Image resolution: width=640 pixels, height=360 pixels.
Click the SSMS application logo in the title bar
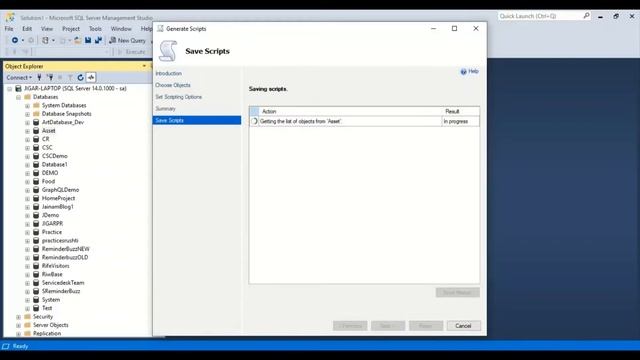click(x=10, y=17)
